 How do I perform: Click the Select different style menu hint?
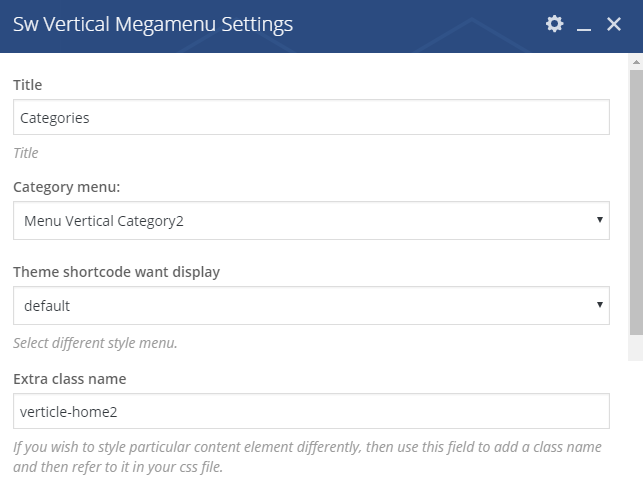95,343
